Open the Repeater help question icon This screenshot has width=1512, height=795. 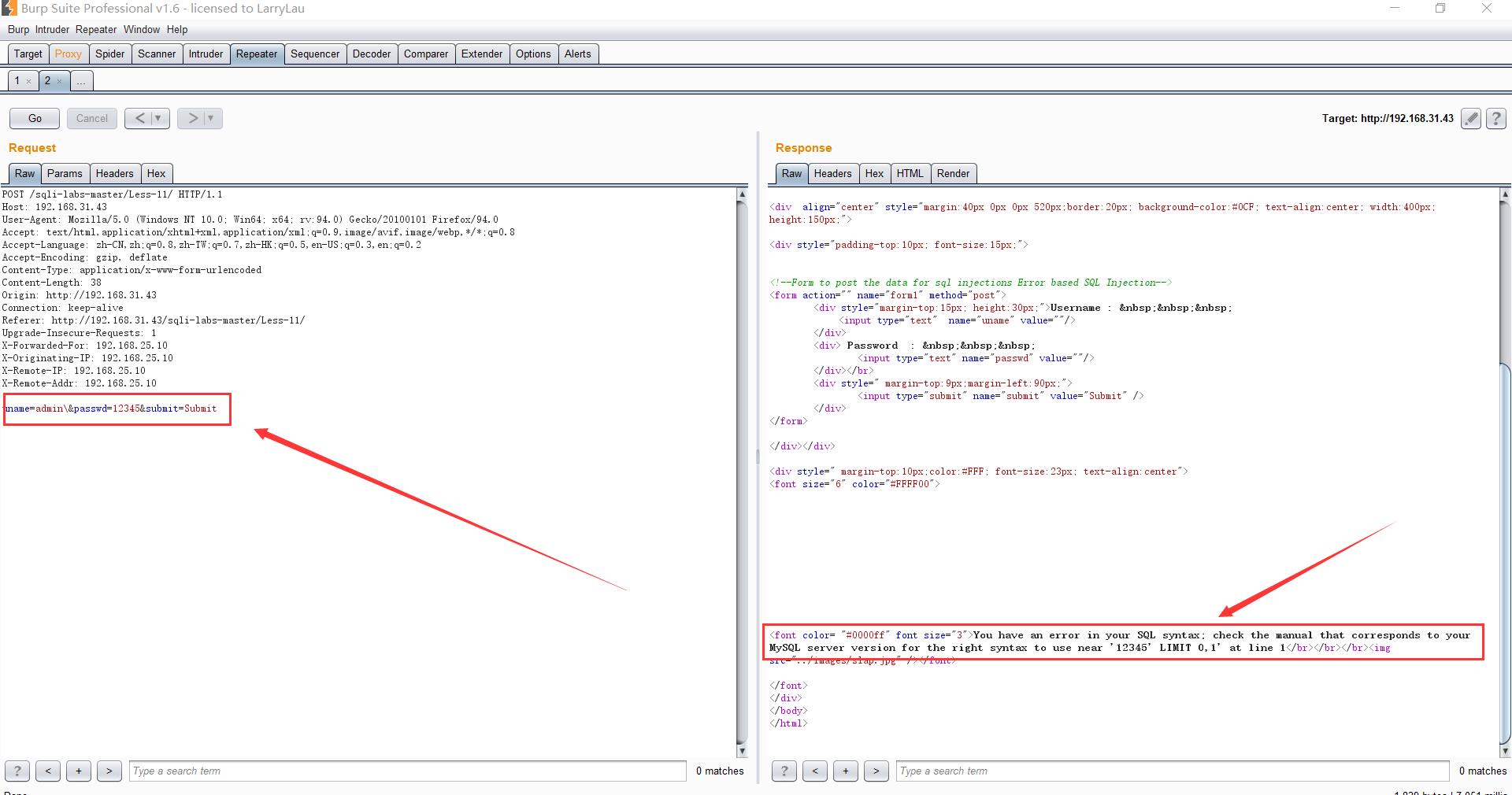(1496, 119)
